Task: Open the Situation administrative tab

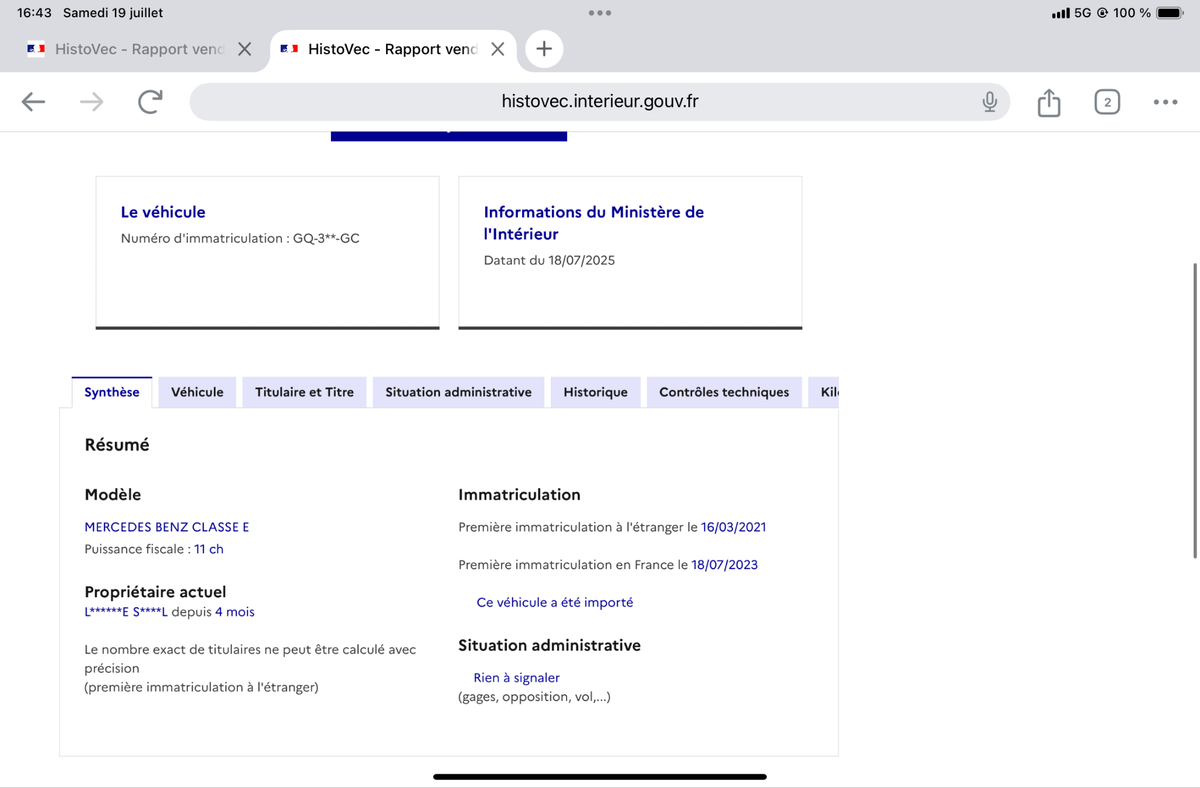Action: point(459,392)
